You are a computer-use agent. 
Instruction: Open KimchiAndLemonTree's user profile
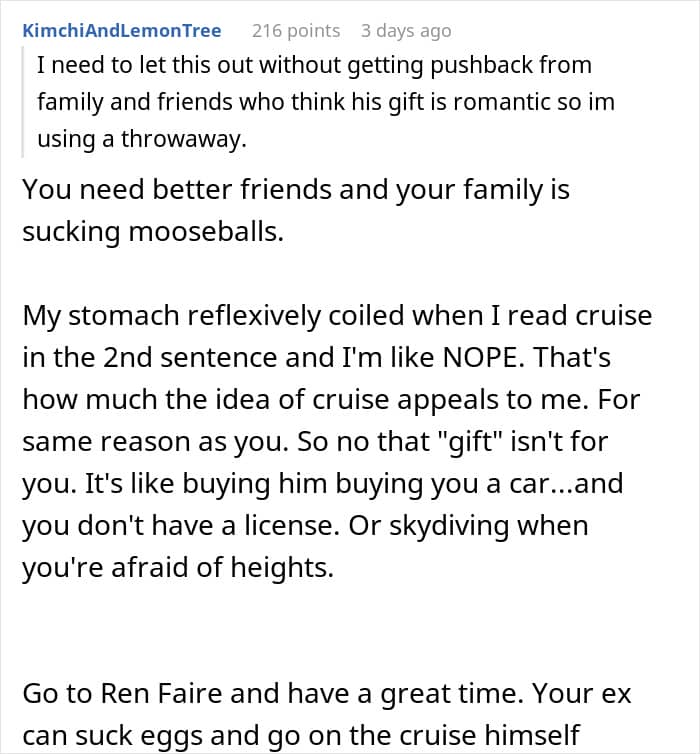pos(122,30)
